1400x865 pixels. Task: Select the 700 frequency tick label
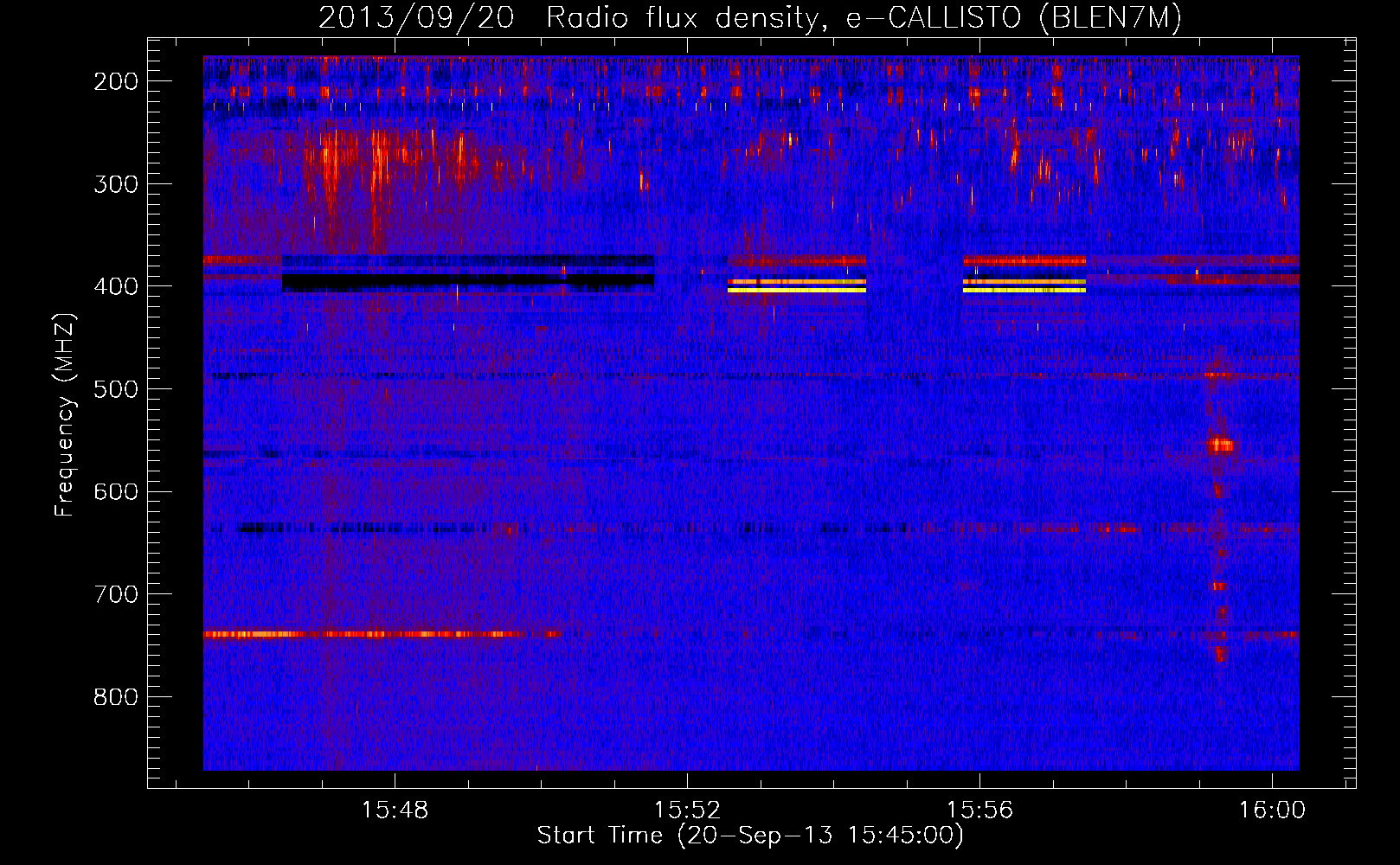(116, 594)
